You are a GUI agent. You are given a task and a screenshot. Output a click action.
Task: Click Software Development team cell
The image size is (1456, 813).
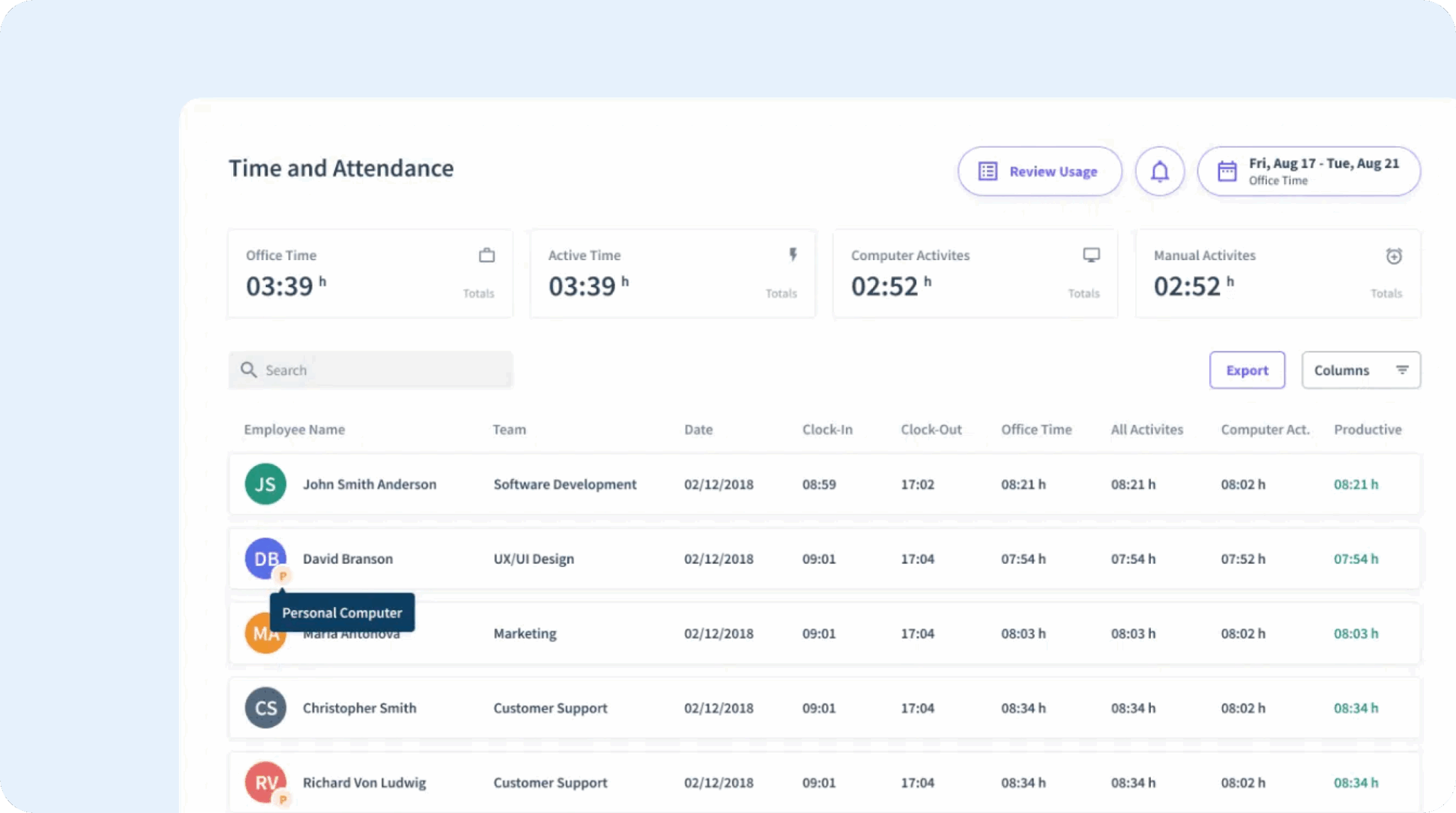(x=565, y=484)
